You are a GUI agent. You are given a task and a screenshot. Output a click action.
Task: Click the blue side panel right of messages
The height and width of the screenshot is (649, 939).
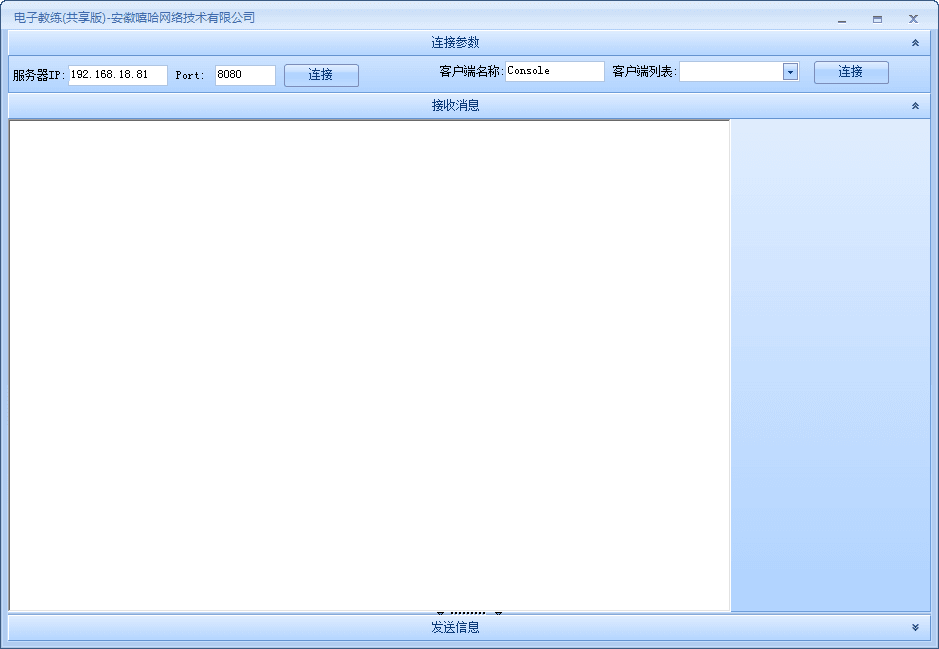click(x=830, y=365)
